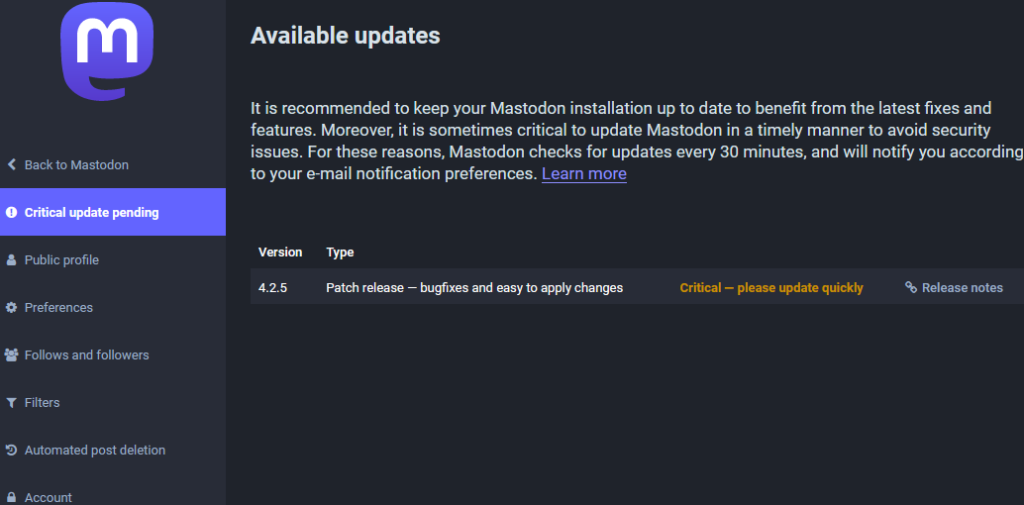The image size is (1024, 505).
Task: Open Release notes for version 4.2.5
Action: point(962,288)
